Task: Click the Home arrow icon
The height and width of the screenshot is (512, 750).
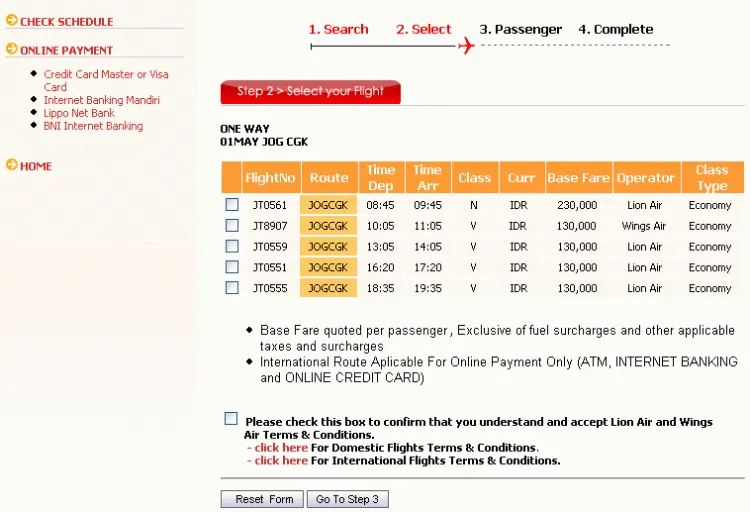Action: coord(11,165)
